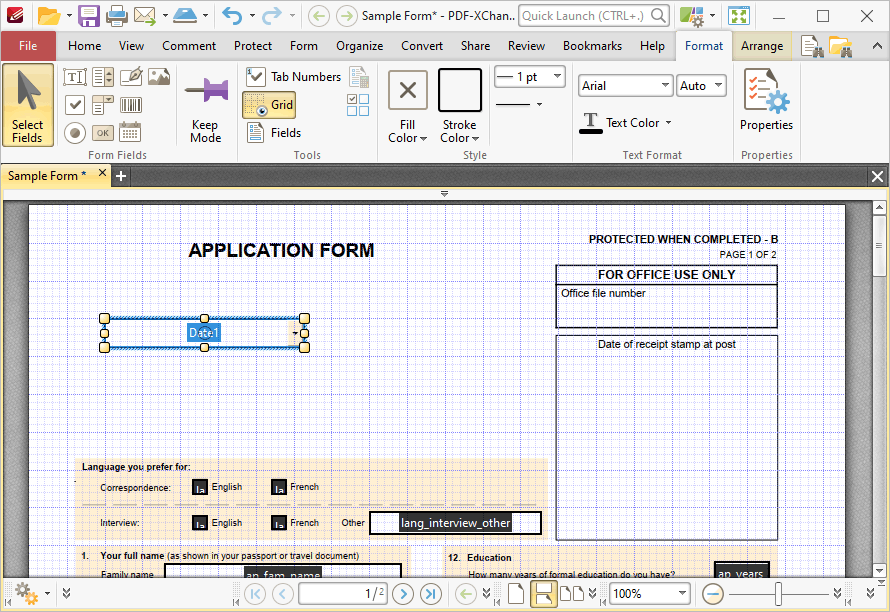Open field Properties pane
The image size is (890, 612).
coord(766,100)
